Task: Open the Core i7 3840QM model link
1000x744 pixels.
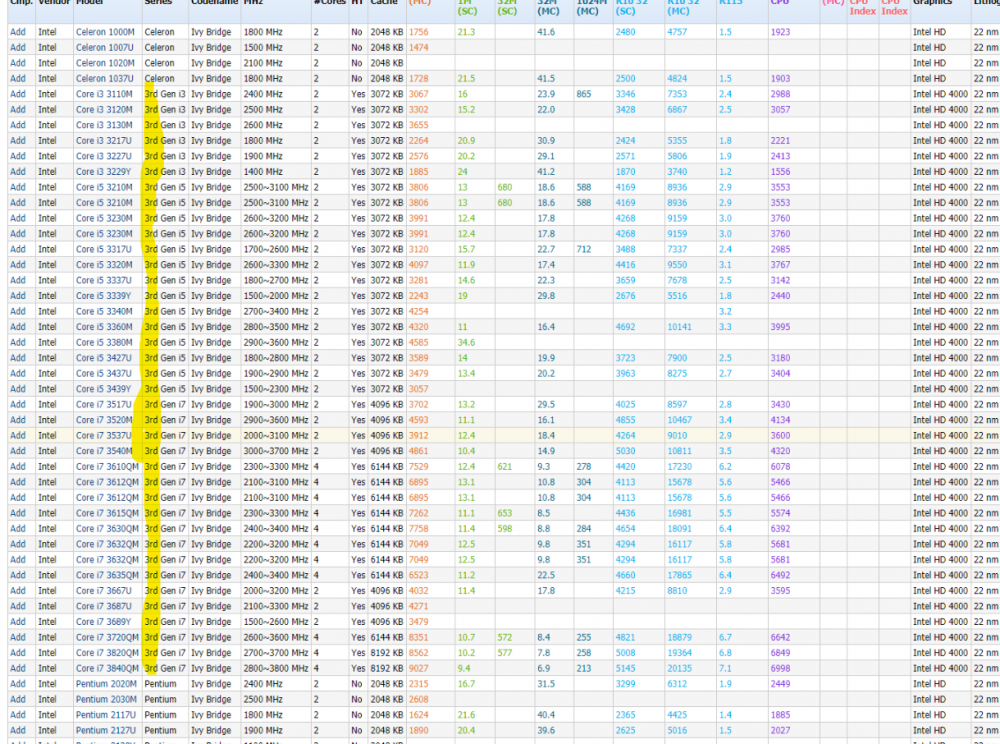Action: pyautogui.click(x=107, y=668)
